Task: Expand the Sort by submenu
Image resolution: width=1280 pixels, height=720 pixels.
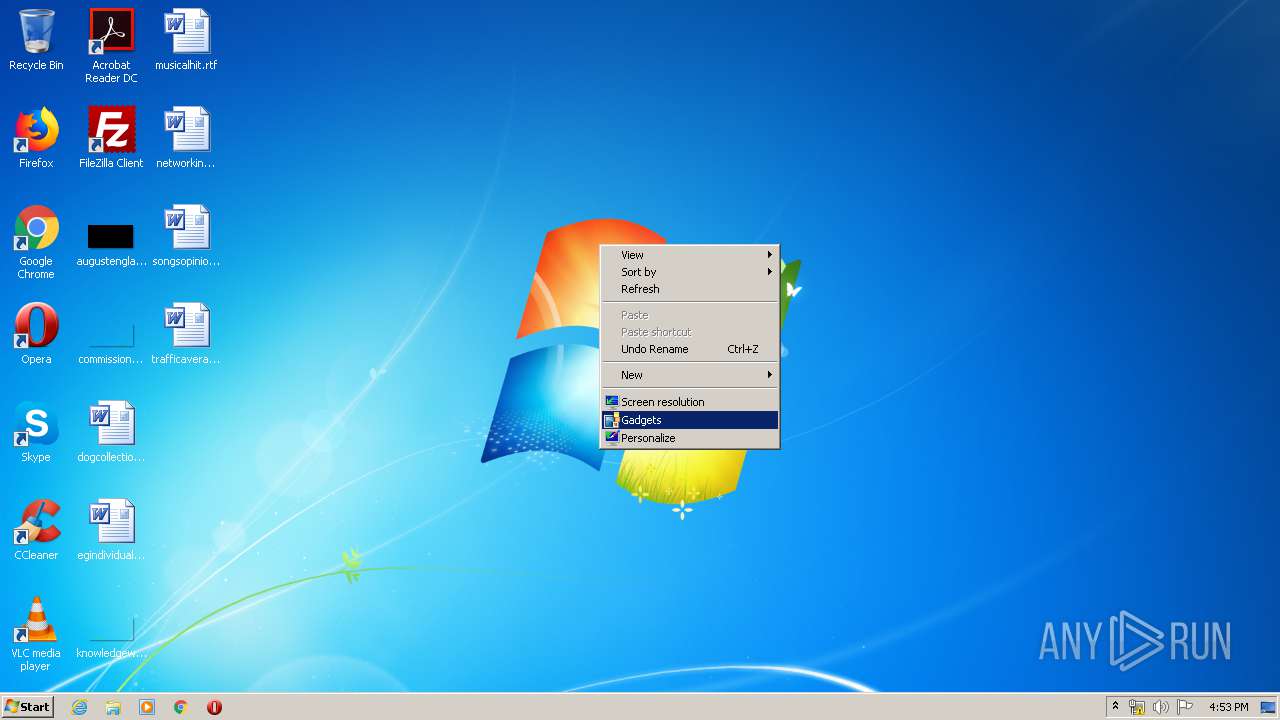Action: point(690,272)
